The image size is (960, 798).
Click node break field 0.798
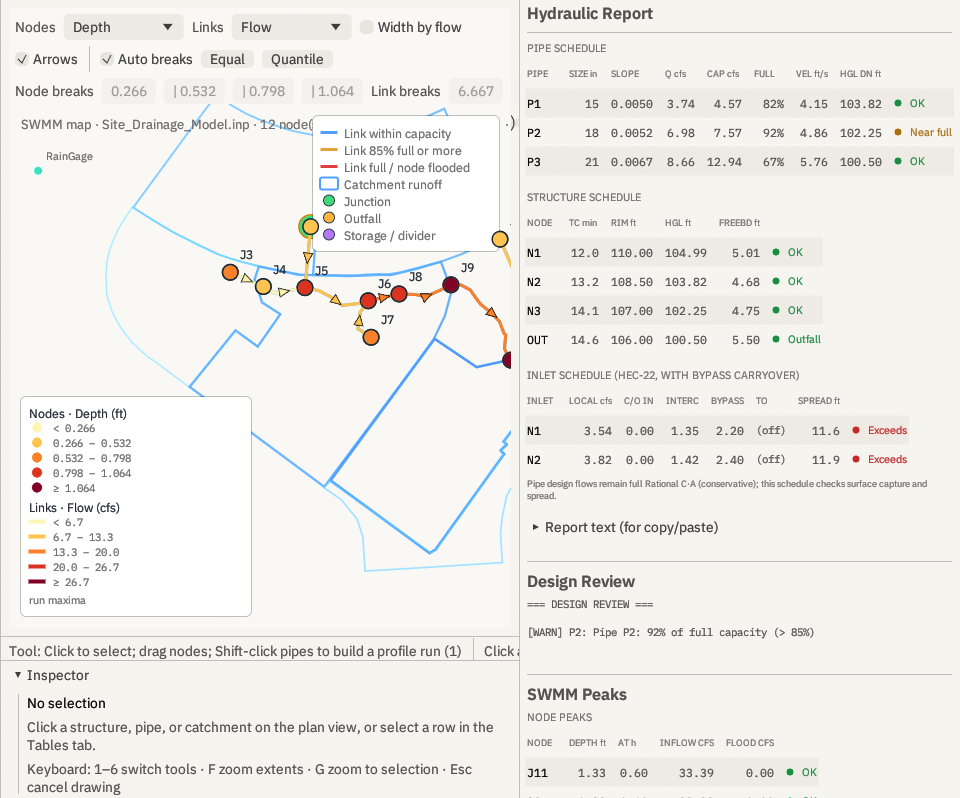264,91
